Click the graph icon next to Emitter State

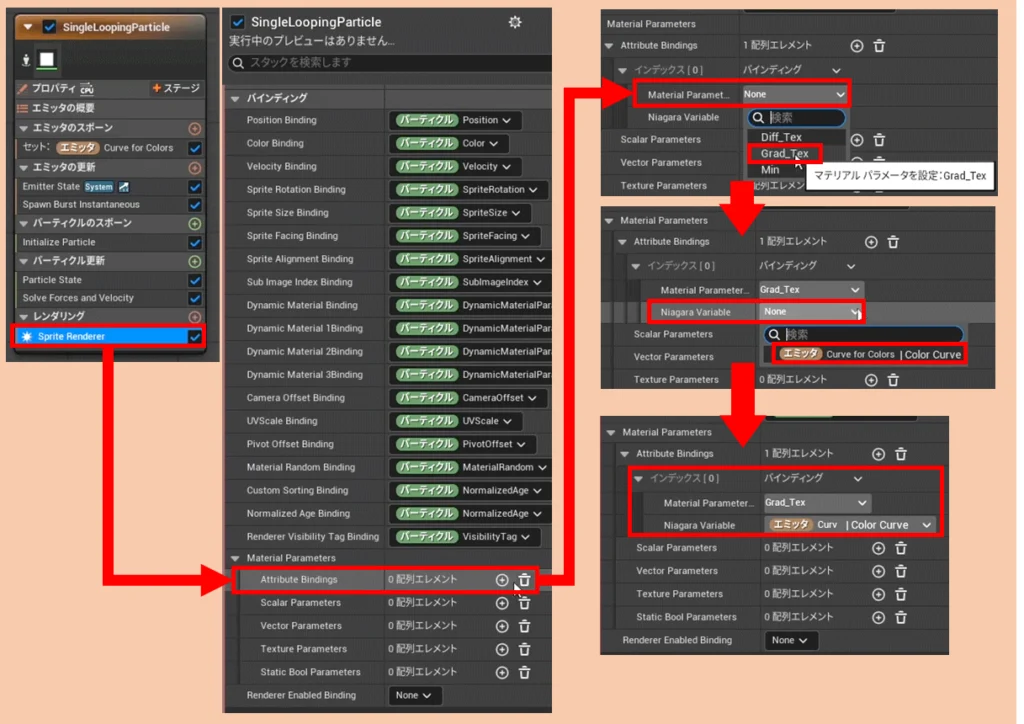(124, 187)
